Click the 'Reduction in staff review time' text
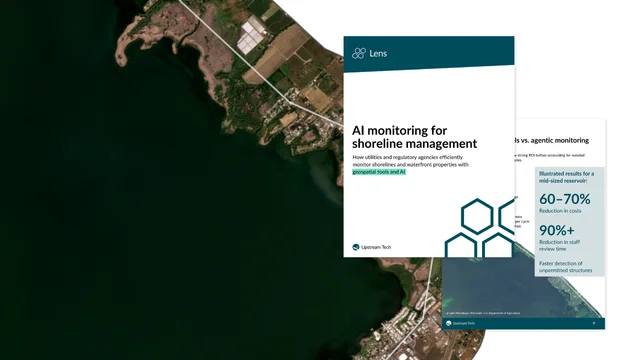 point(559,245)
